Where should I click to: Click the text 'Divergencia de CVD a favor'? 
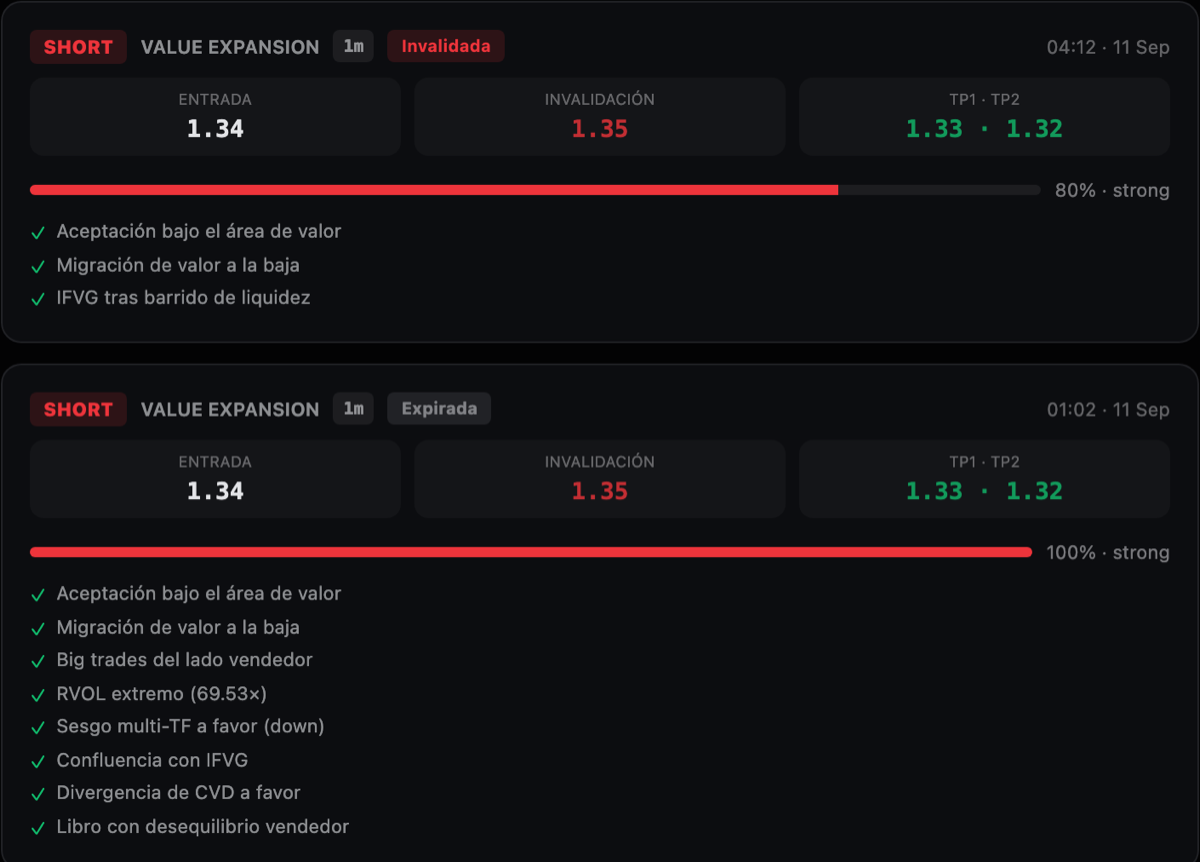coord(179,792)
